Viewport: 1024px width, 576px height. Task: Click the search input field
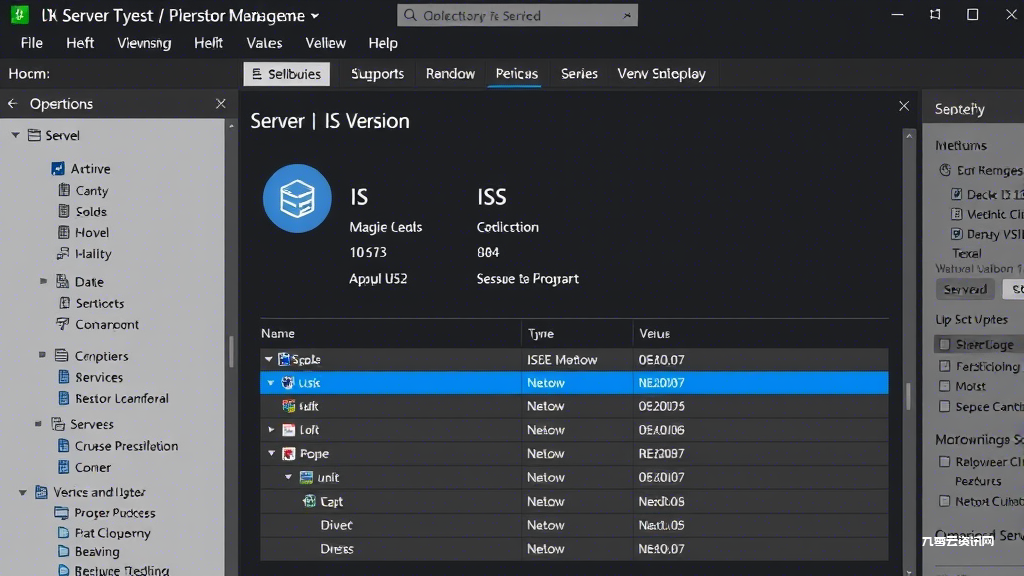coord(517,15)
